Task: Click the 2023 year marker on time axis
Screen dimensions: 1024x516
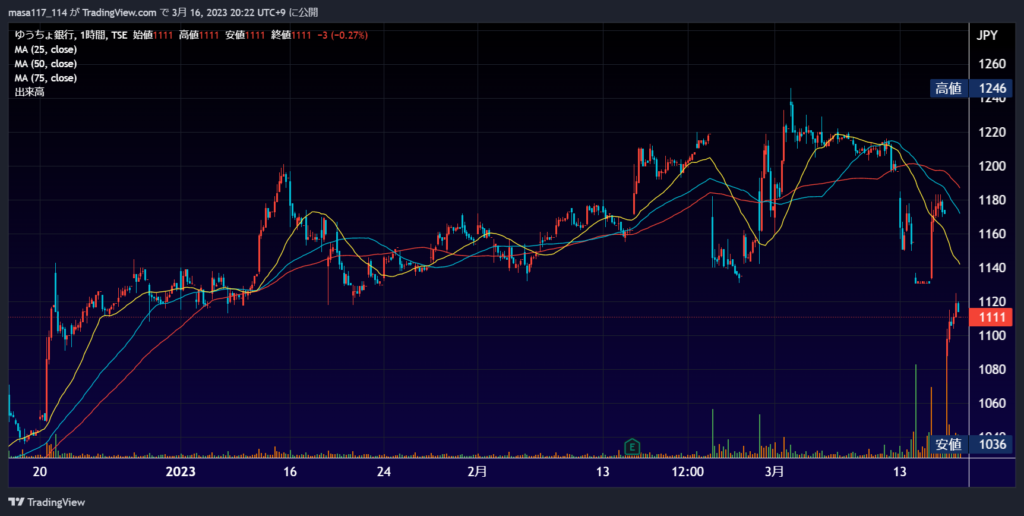Action: (180, 472)
